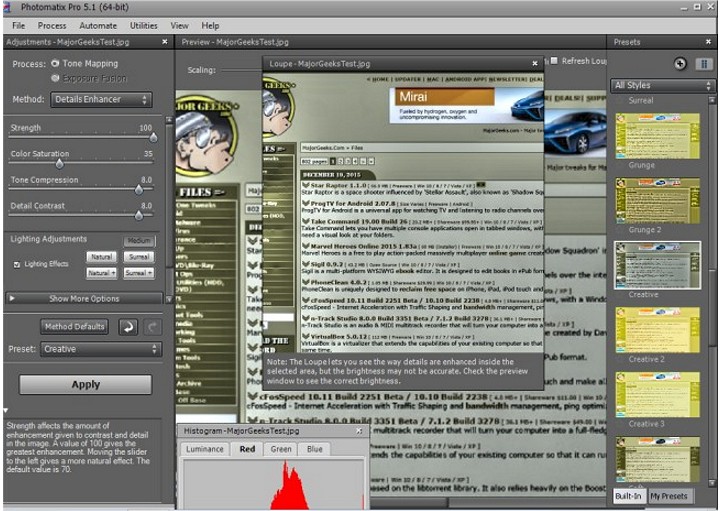Open the Method dropdown
The height and width of the screenshot is (511, 721).
(x=101, y=99)
